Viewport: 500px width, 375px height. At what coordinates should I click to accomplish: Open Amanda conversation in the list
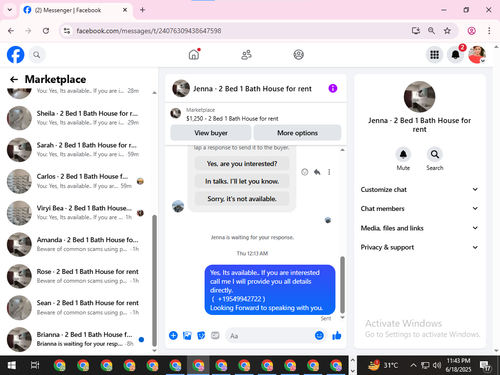click(x=77, y=244)
